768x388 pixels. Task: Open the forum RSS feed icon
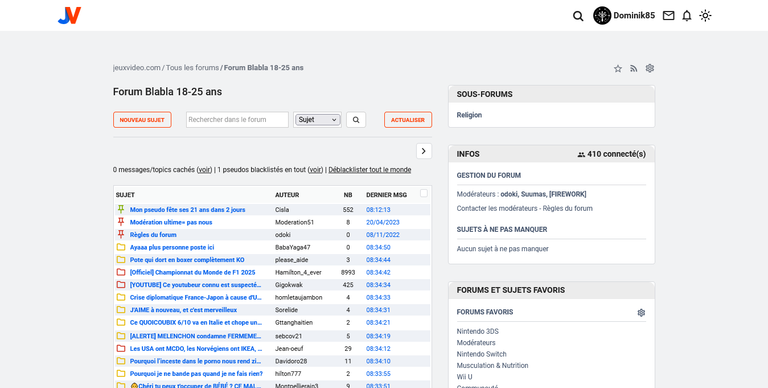coord(634,69)
